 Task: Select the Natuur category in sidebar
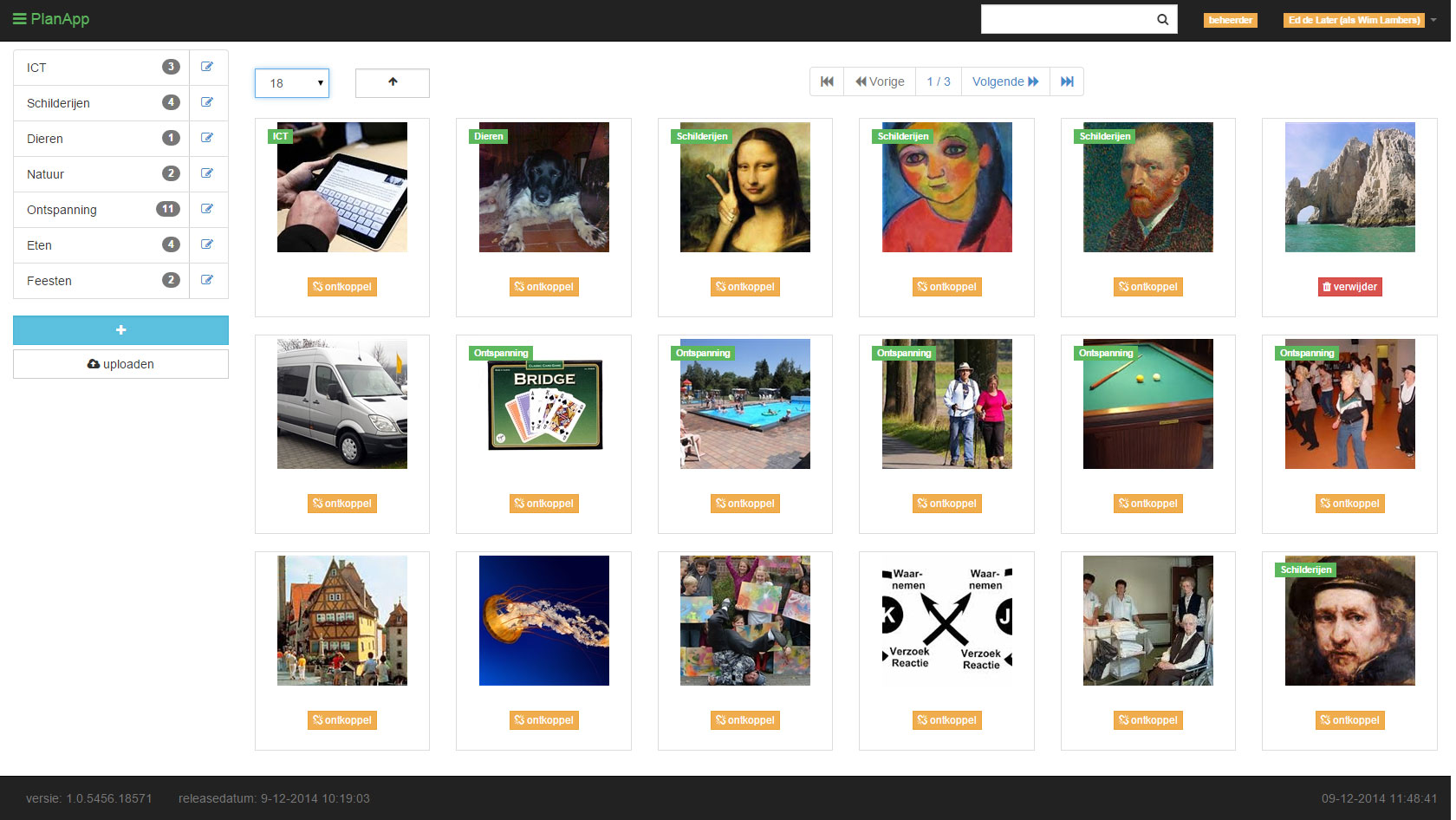coord(46,174)
